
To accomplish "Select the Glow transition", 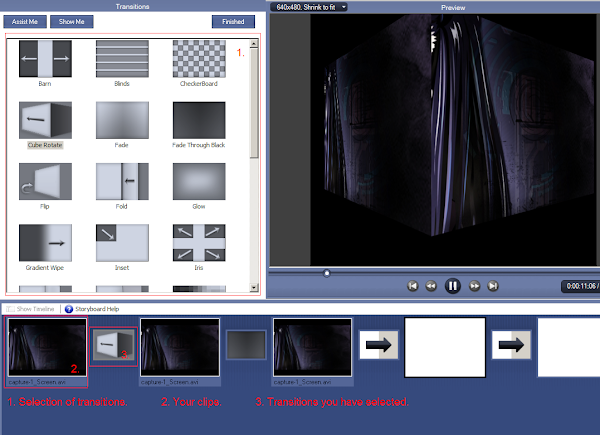I will [199, 181].
